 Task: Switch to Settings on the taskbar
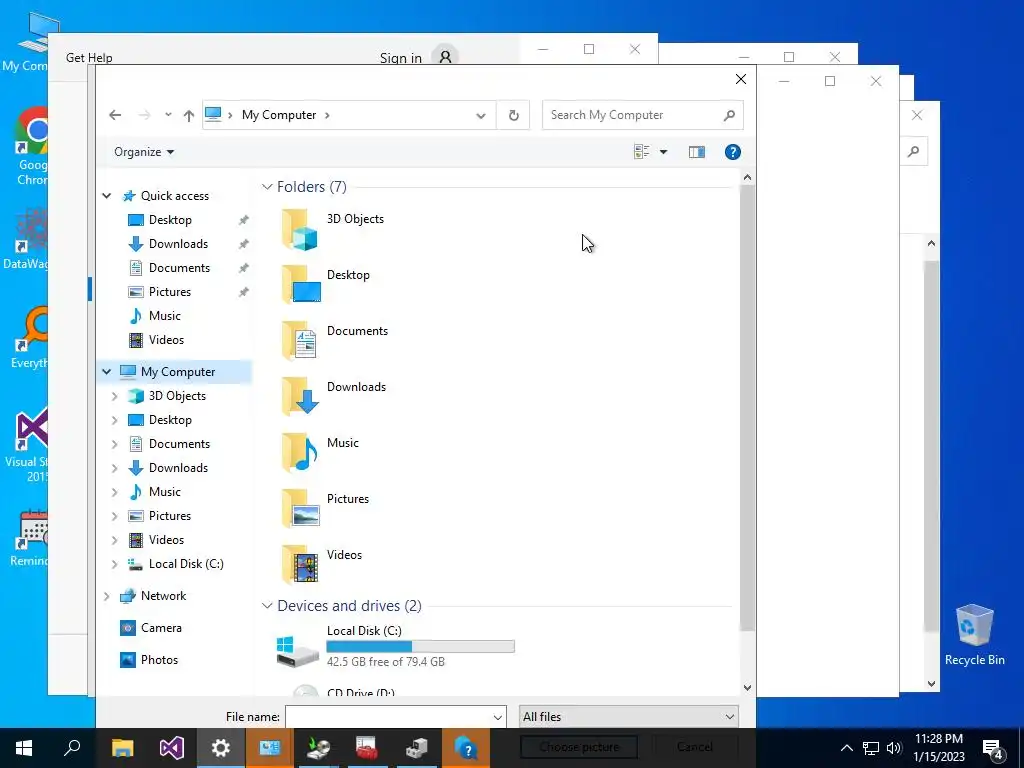221,748
